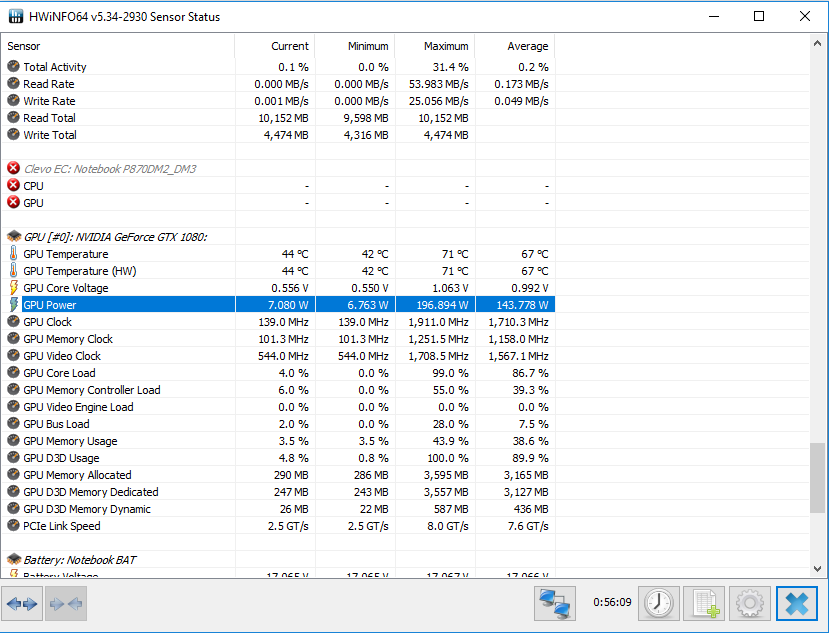
Task: Click gauge icon beside Write Rate
Action: point(13,100)
